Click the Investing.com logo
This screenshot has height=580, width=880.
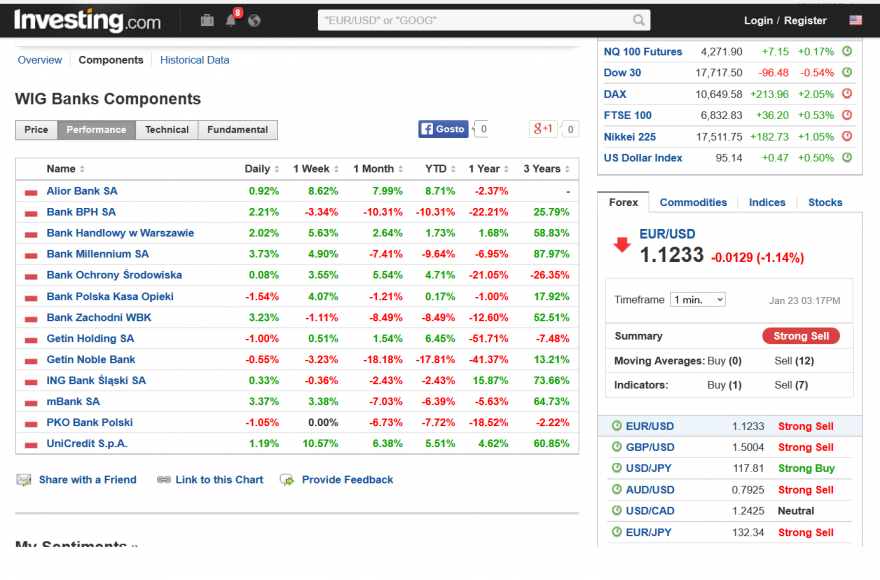point(87,20)
